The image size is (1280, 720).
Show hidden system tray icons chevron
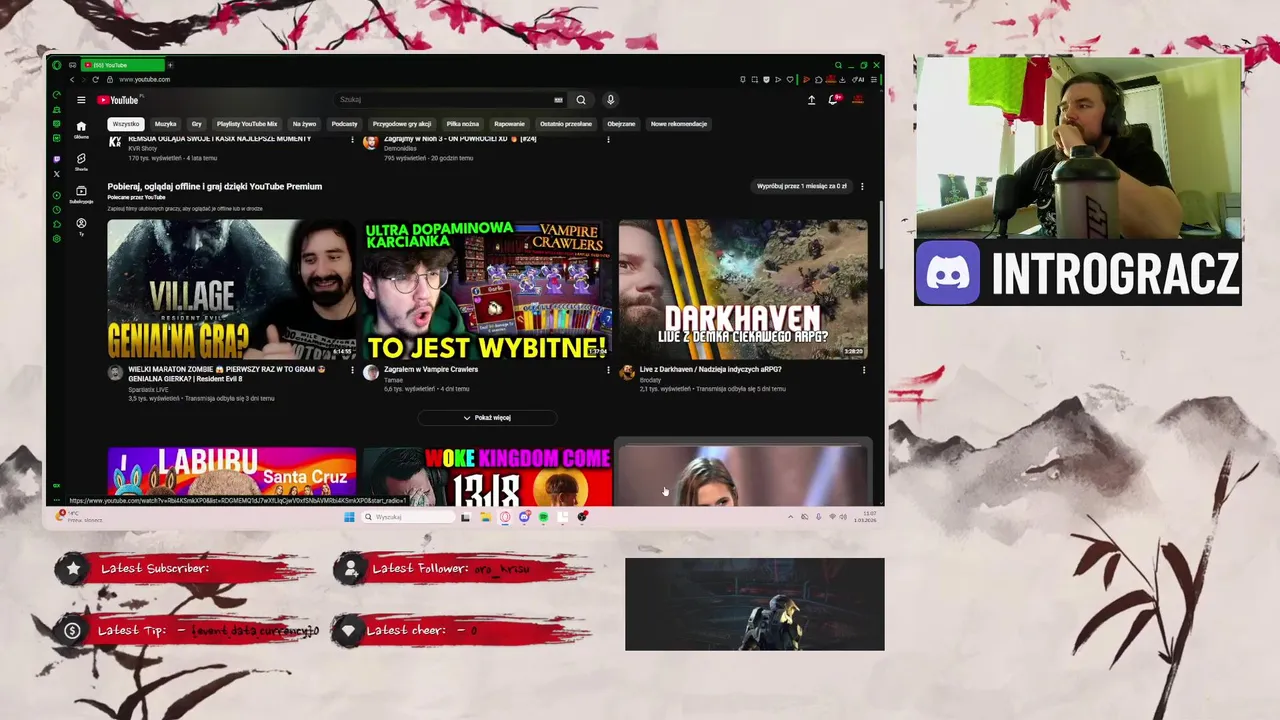tap(791, 517)
